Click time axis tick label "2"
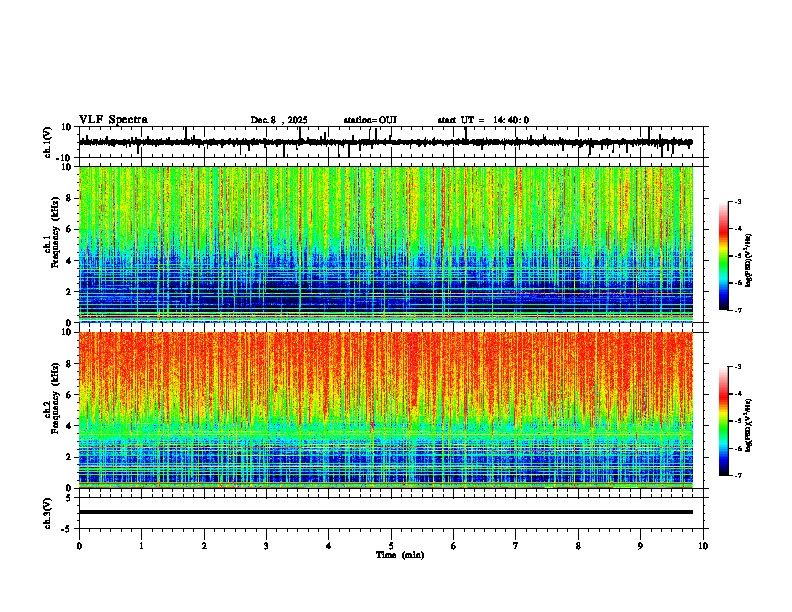Viewport: 792px width, 612px height. pos(204,546)
